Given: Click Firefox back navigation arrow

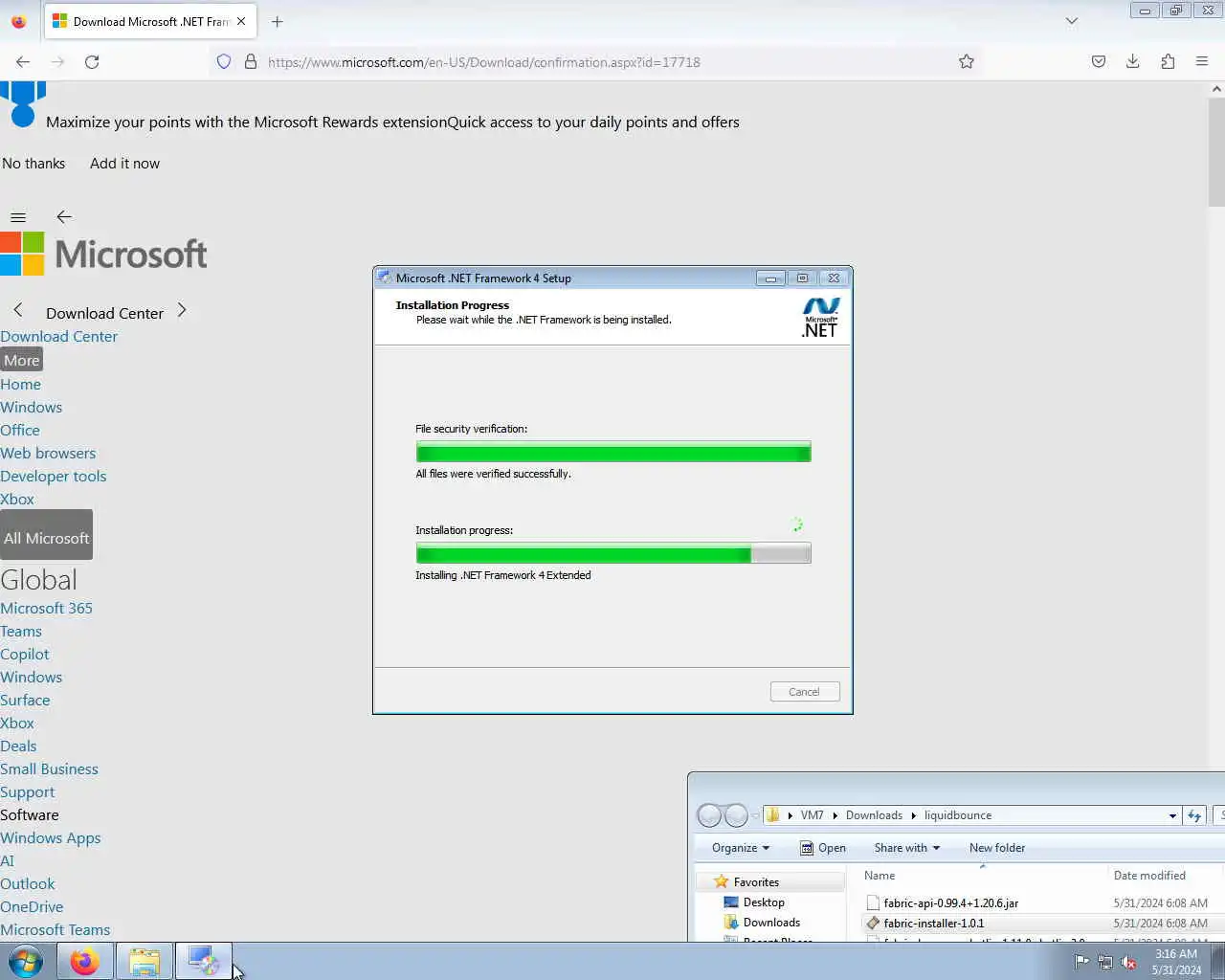Looking at the screenshot, I should click(x=23, y=61).
